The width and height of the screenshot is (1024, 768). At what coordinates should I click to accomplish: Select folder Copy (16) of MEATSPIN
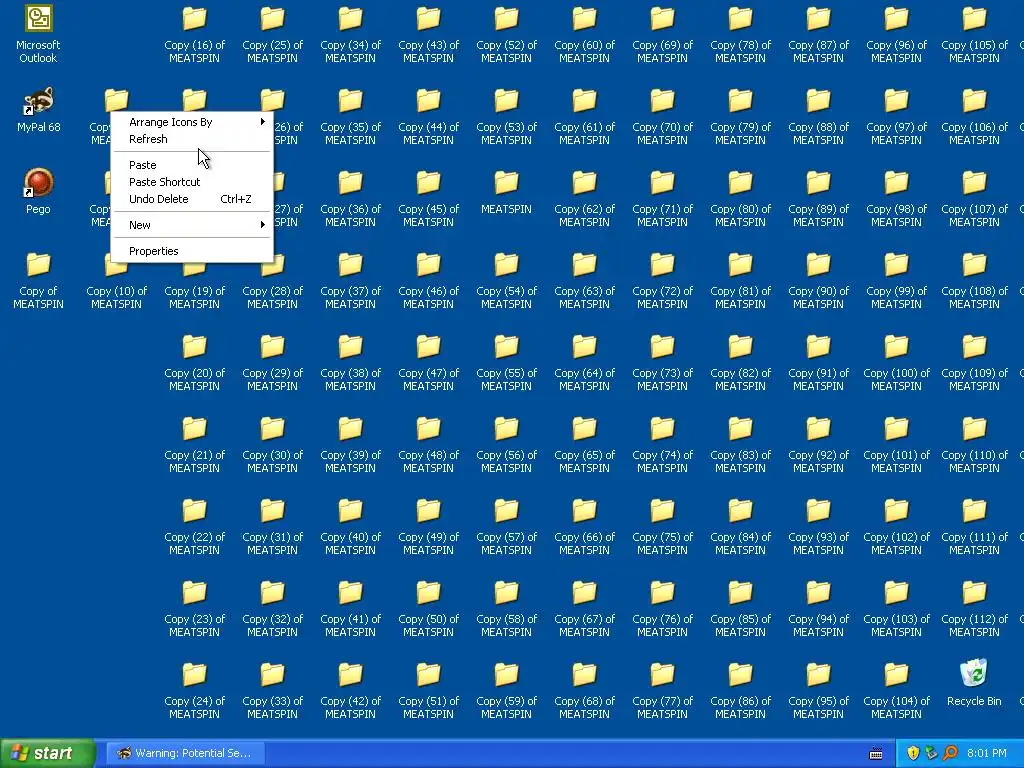pos(194,33)
